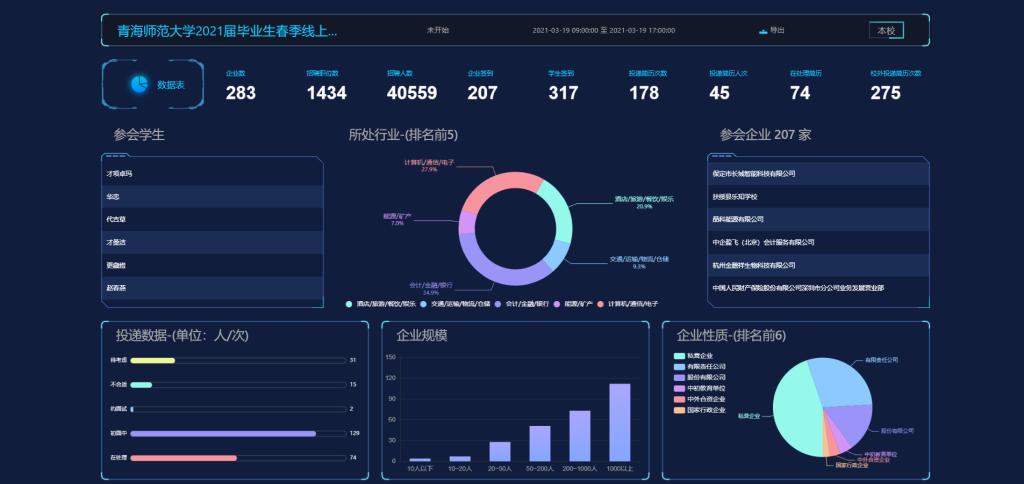Click 中外合资企业 legend swatch

click(680, 398)
